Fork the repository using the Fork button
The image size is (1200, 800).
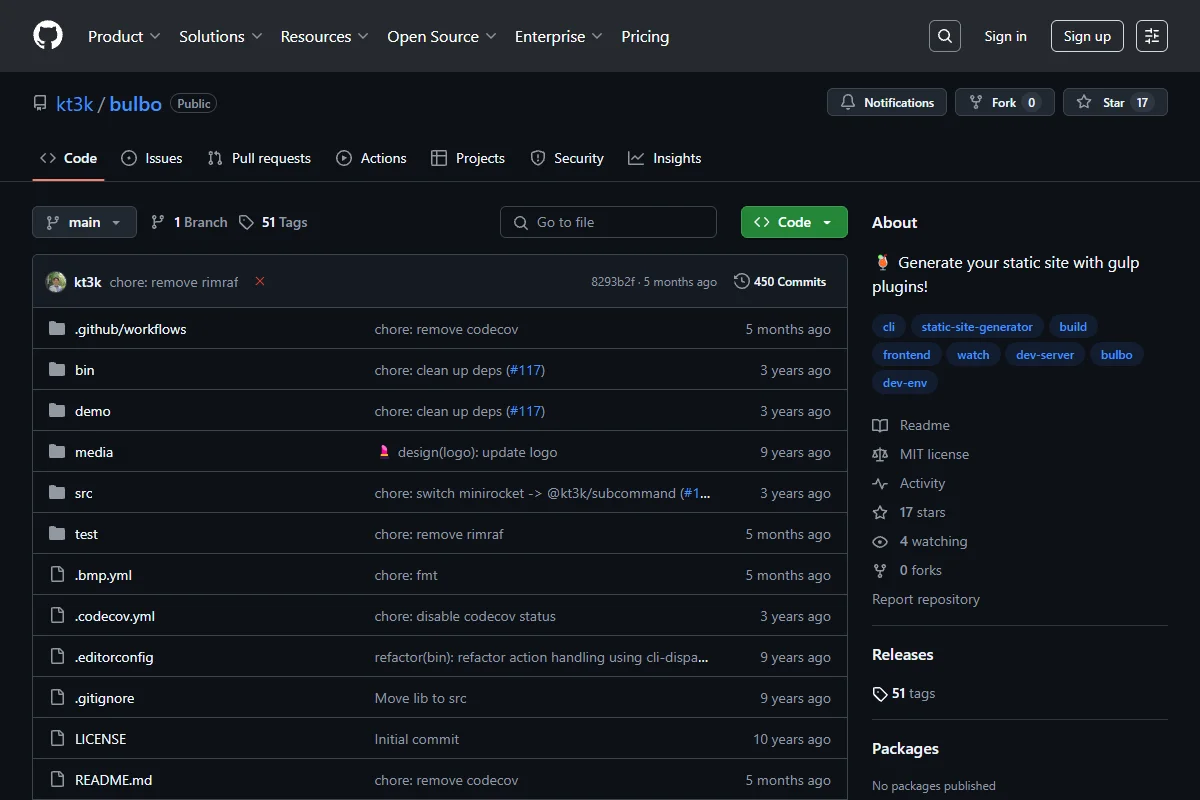click(x=1005, y=102)
